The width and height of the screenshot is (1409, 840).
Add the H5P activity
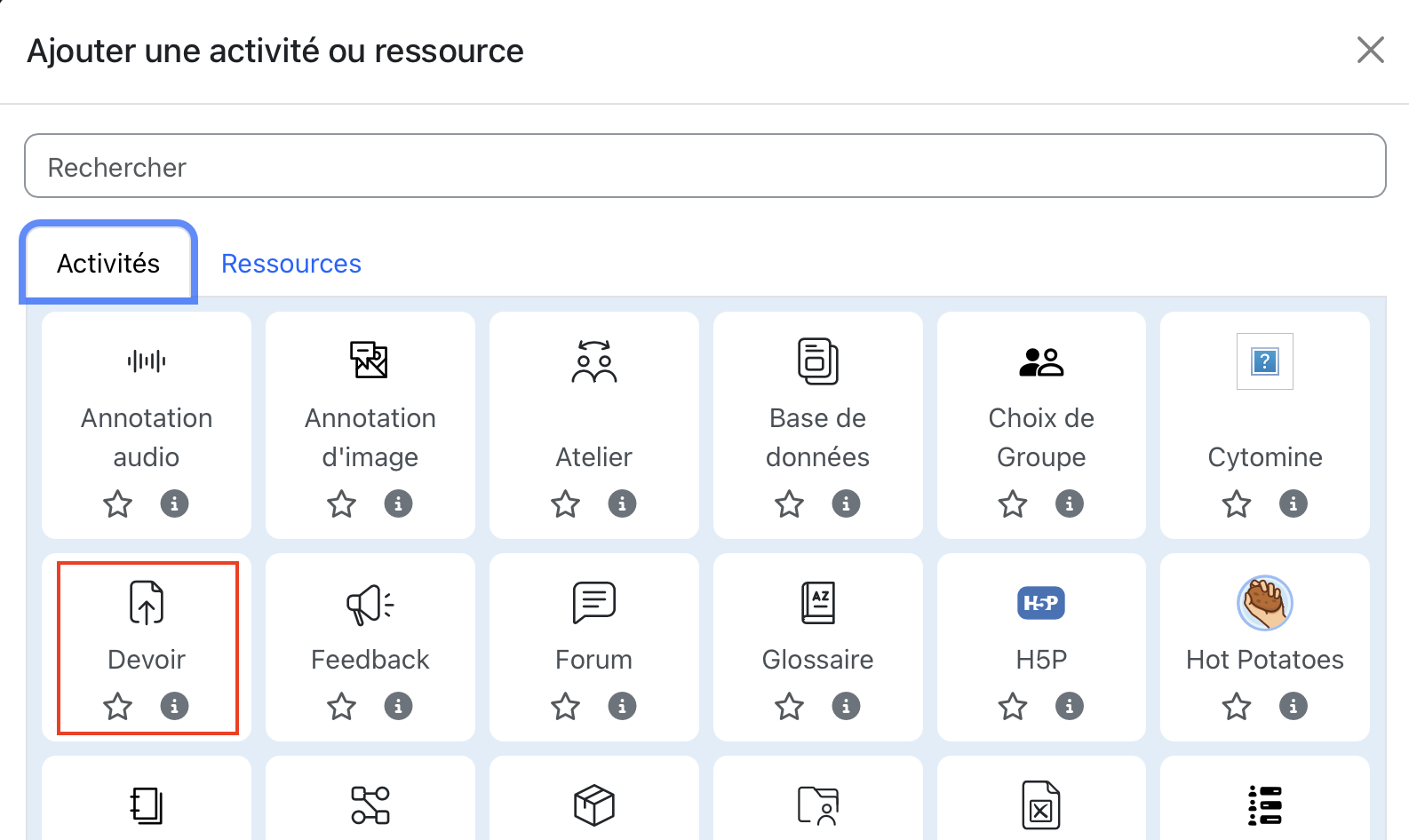click(1041, 604)
